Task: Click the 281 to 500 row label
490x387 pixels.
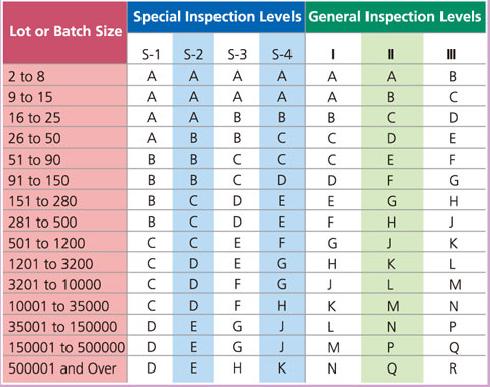Action: click(x=43, y=222)
